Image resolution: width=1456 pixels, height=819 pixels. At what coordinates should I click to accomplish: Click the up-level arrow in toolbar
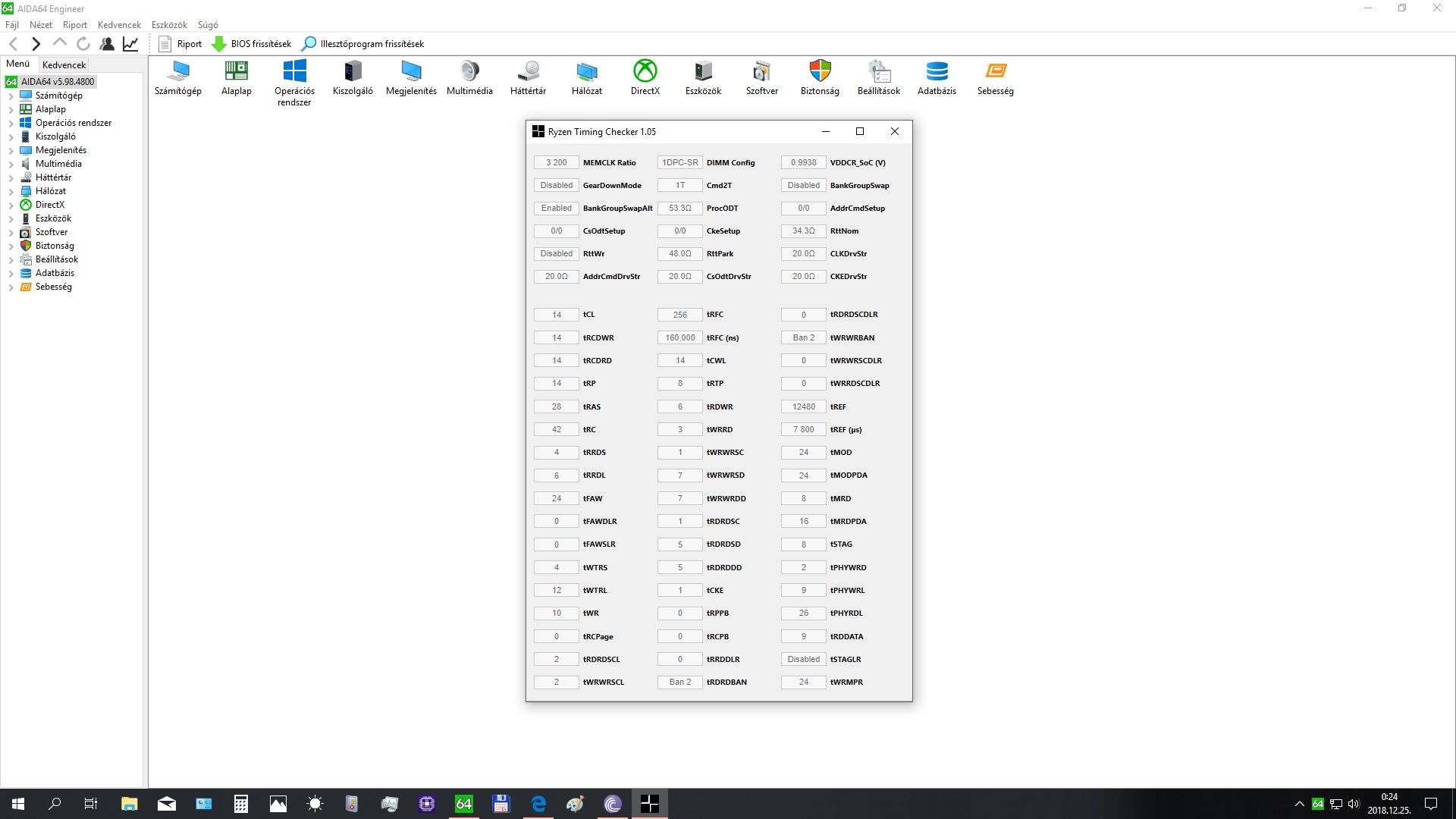[60, 43]
